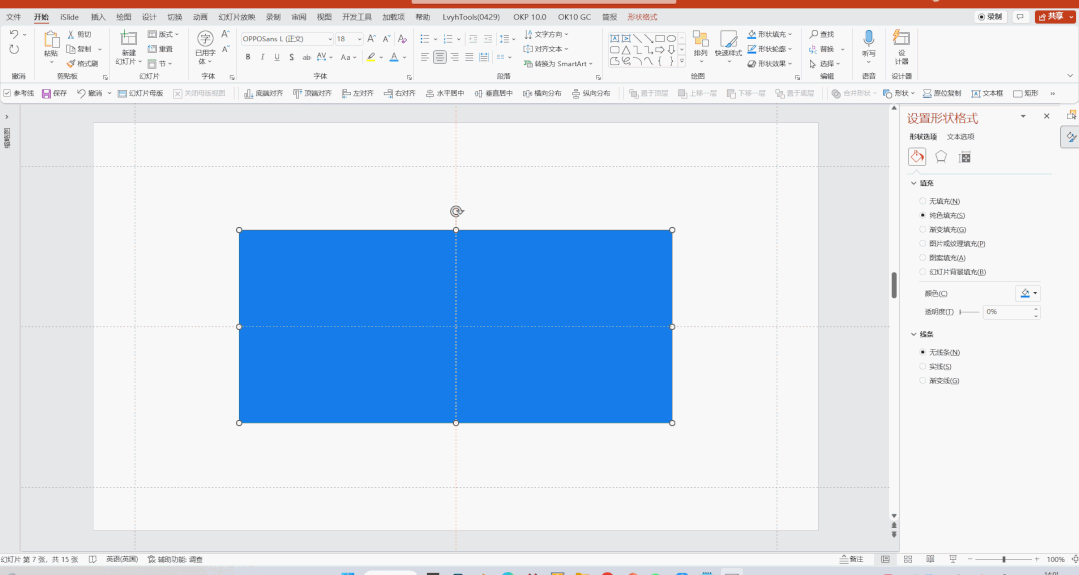The image size is (1079, 575).
Task: Click Horizontal Center (水平居中) button
Action: (x=445, y=94)
